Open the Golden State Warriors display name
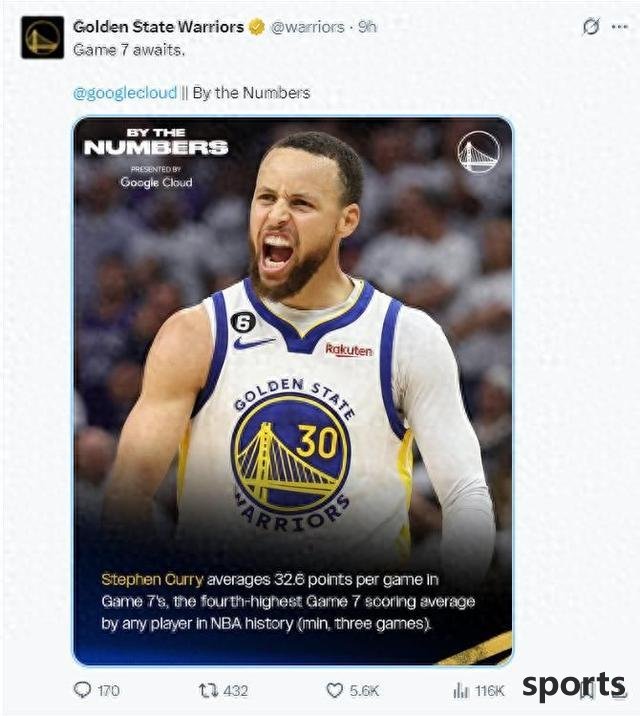This screenshot has height=716, width=640. pyautogui.click(x=158, y=27)
